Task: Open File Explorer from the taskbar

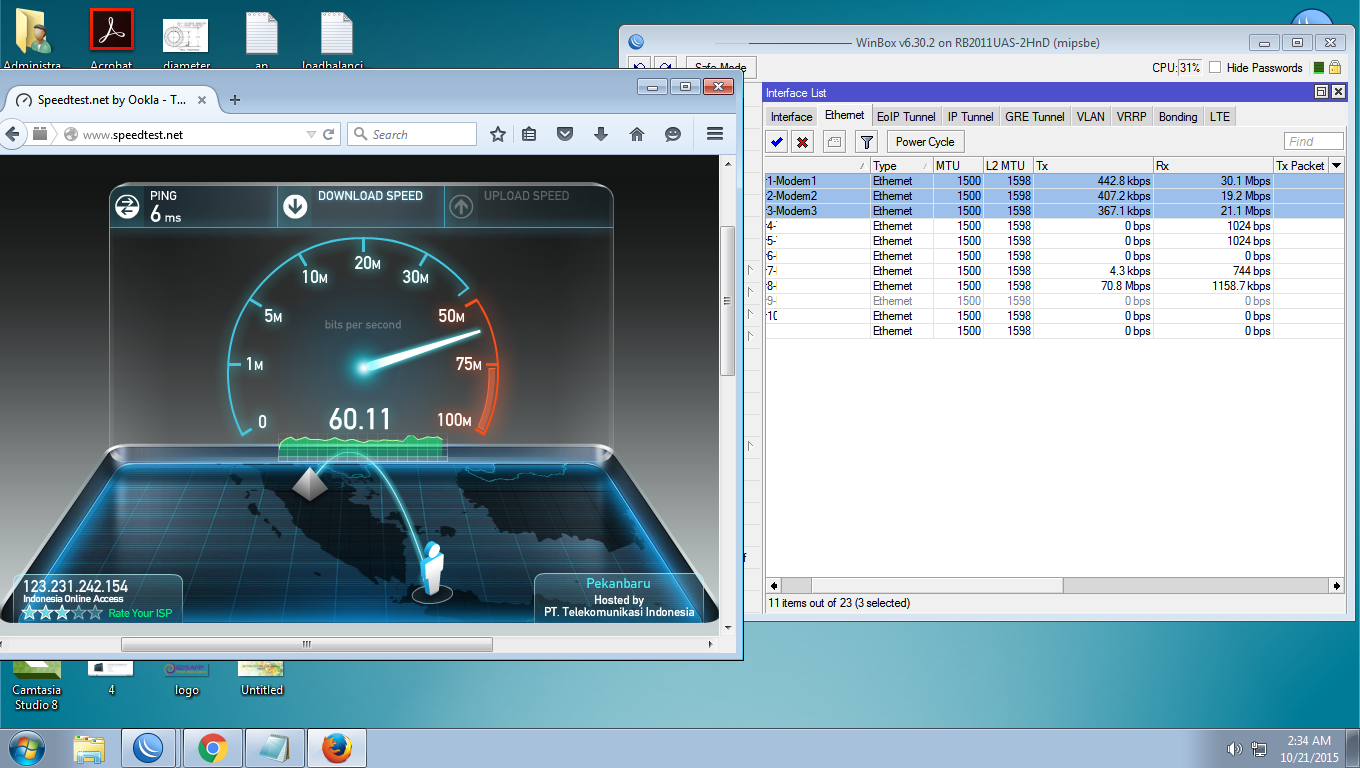Action: click(x=89, y=748)
